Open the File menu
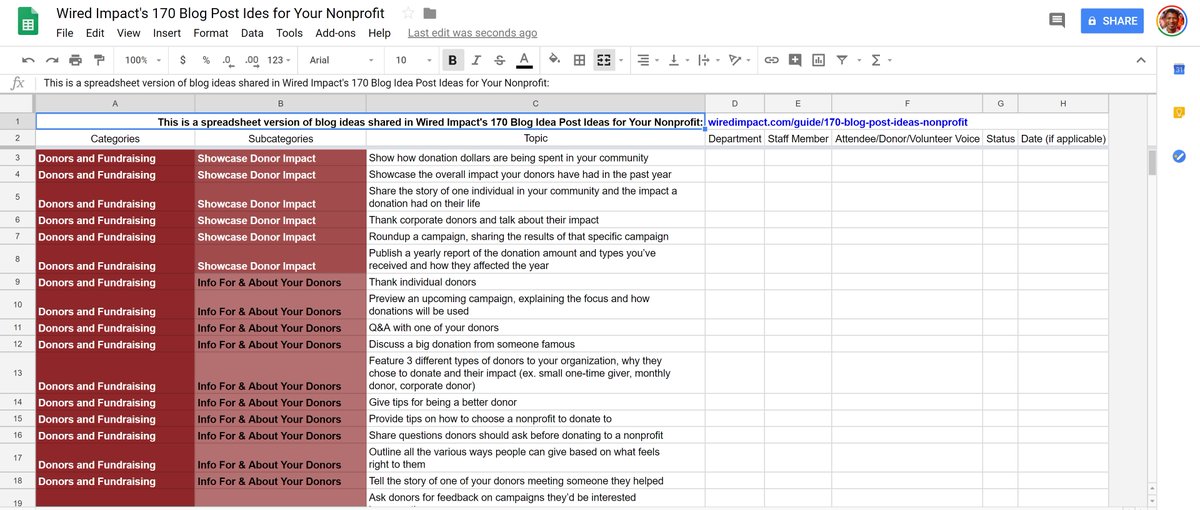 tap(65, 33)
